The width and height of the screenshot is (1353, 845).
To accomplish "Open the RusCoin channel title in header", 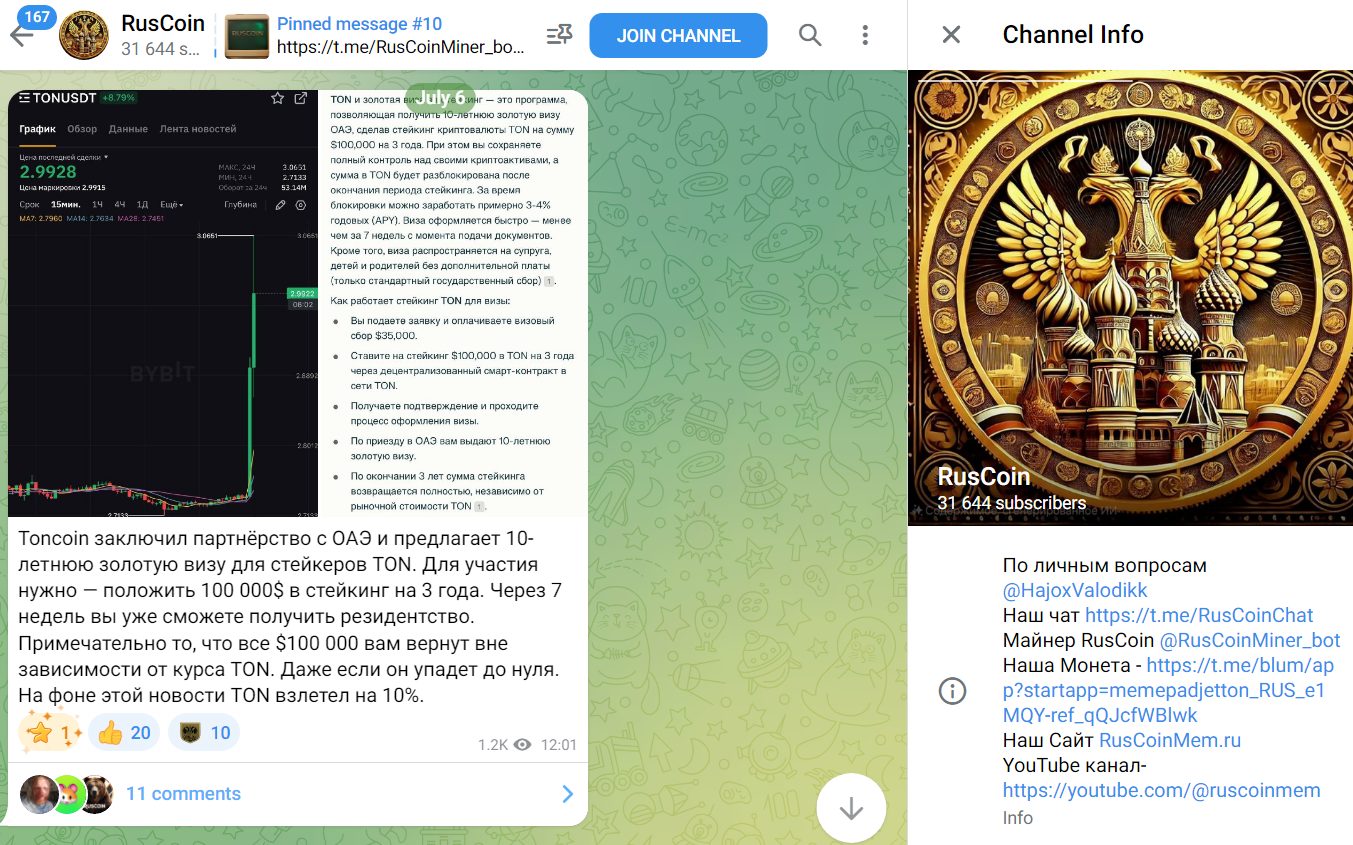I will point(163,23).
